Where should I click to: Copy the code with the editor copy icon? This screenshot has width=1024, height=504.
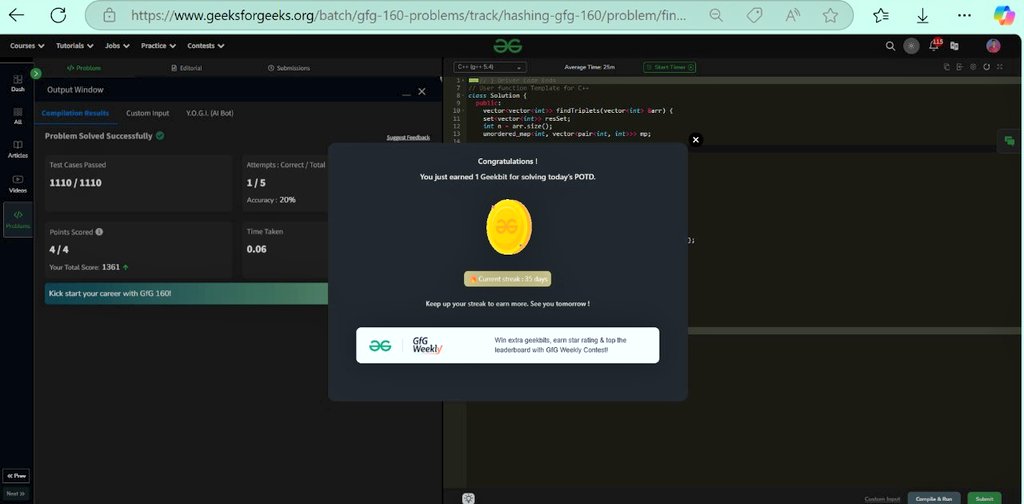click(x=946, y=67)
